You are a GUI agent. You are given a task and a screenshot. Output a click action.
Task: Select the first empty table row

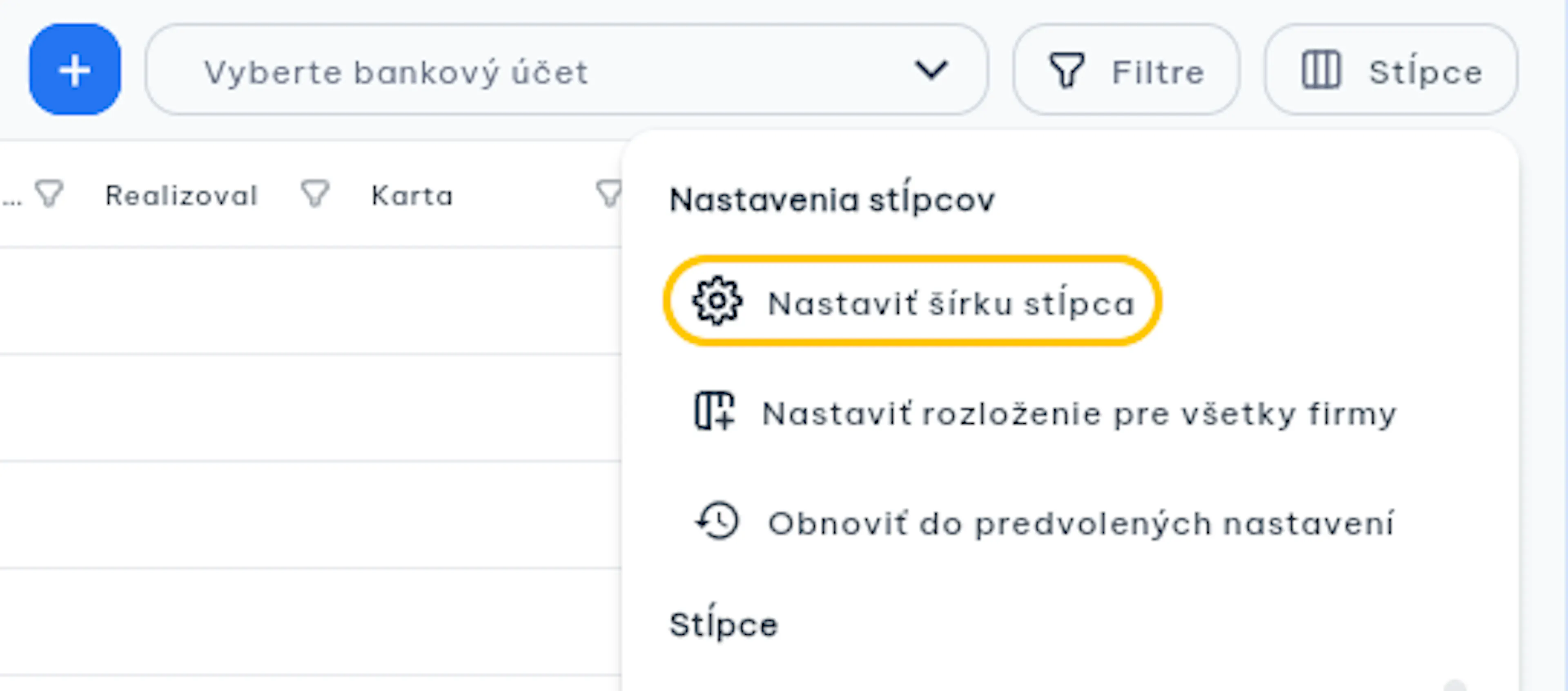[310, 300]
